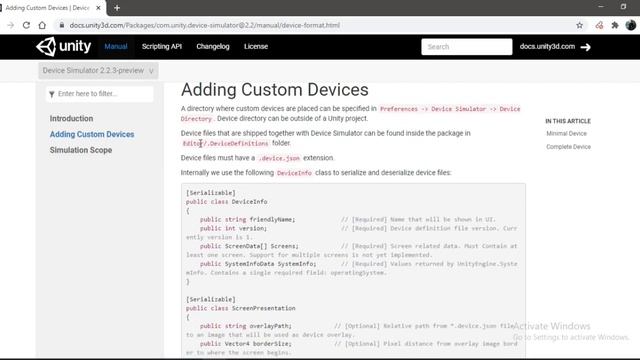Select Adding Custom Devices in sidebar
640x360 pixels.
(92, 134)
